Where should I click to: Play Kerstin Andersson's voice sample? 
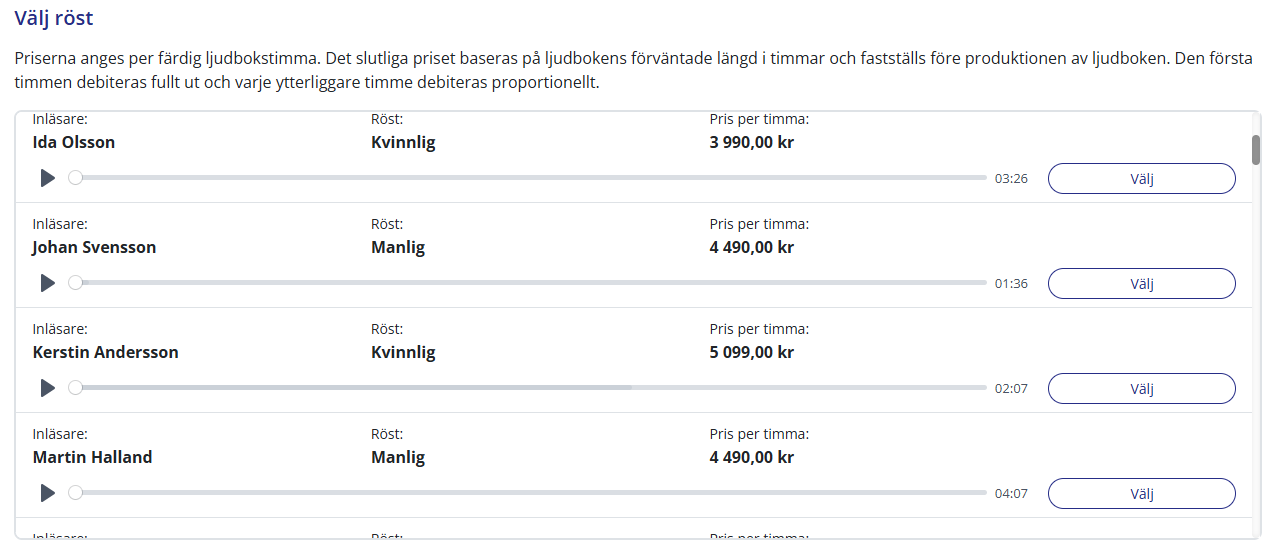[47, 388]
